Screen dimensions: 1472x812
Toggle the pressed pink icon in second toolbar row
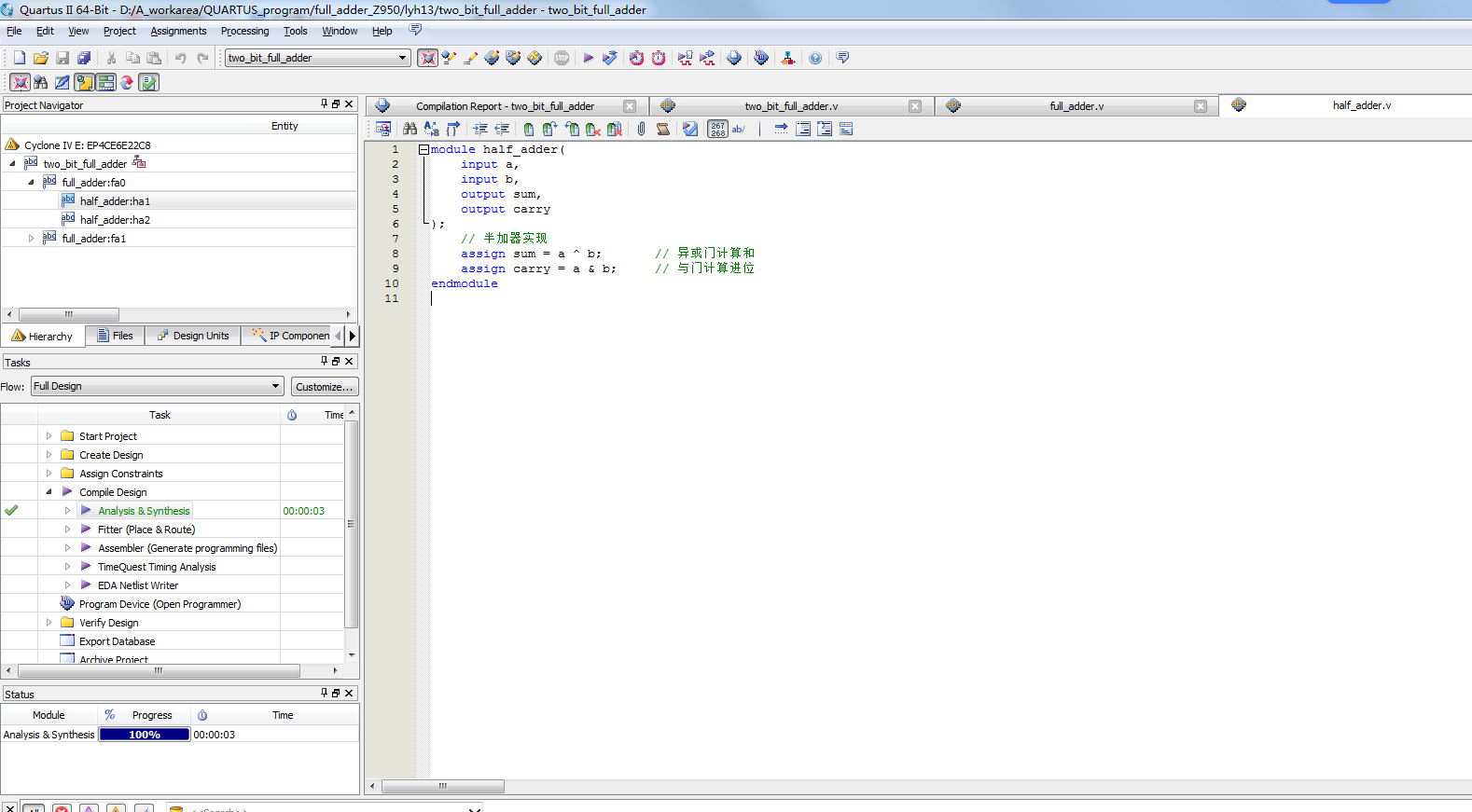tap(20, 82)
